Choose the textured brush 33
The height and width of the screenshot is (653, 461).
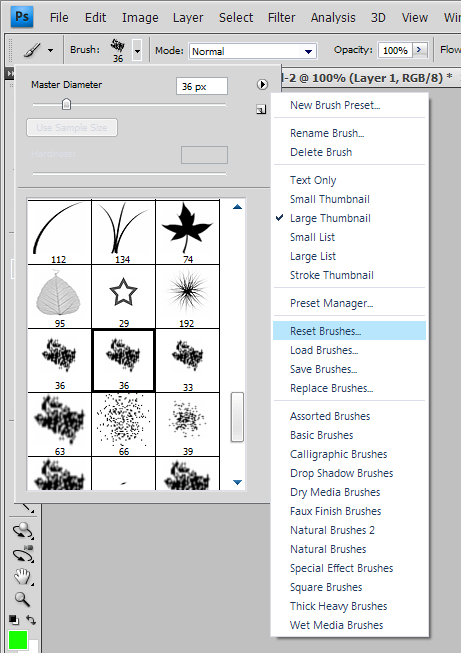point(187,361)
